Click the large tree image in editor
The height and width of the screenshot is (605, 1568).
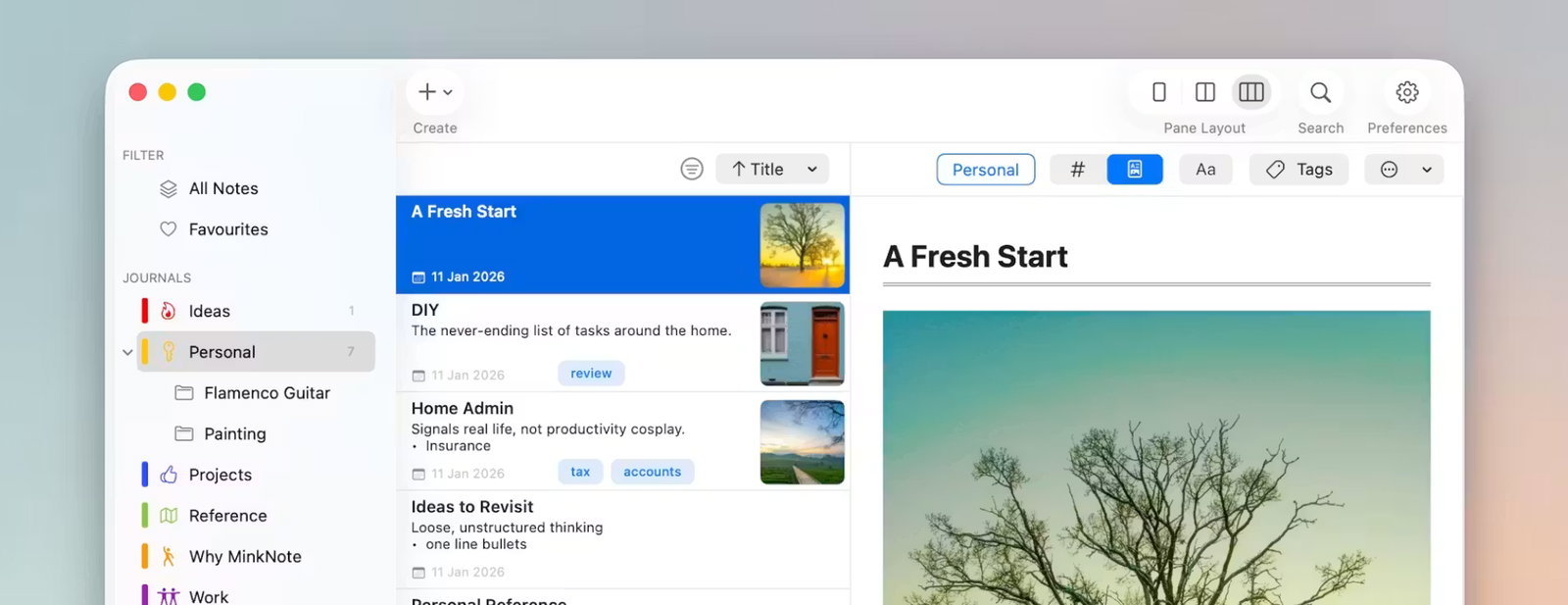coord(1156,457)
